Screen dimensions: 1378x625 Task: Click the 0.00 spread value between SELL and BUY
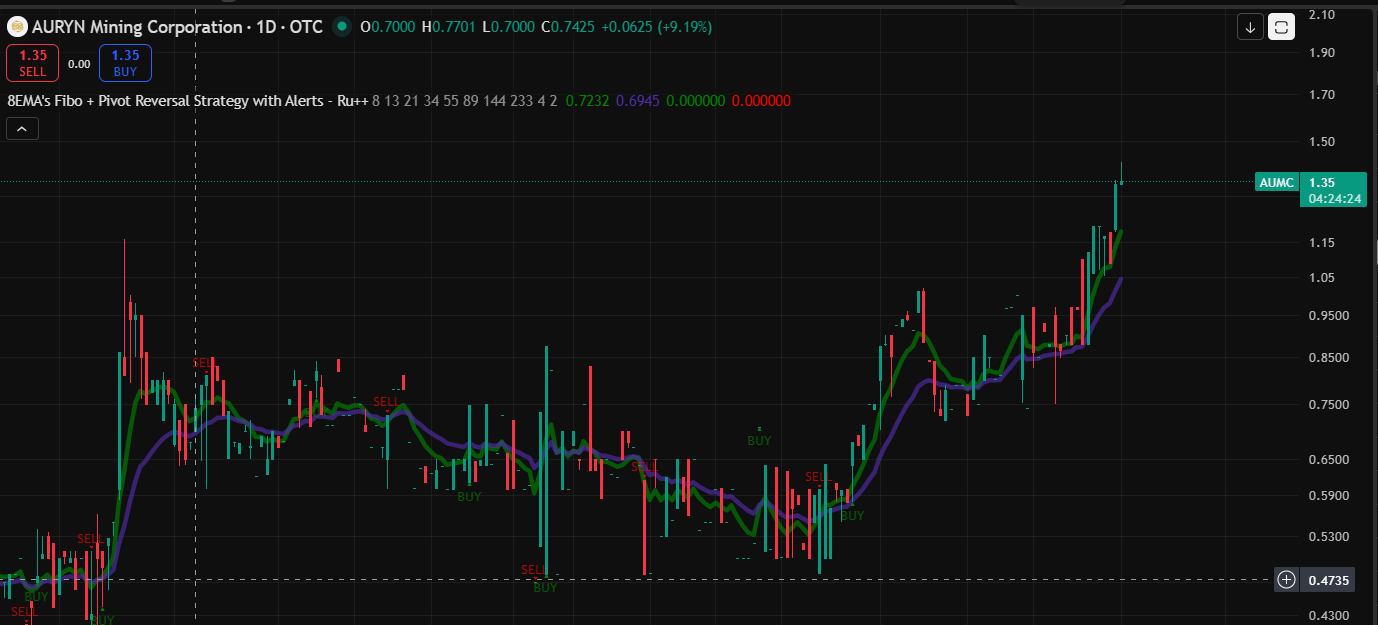(79, 64)
